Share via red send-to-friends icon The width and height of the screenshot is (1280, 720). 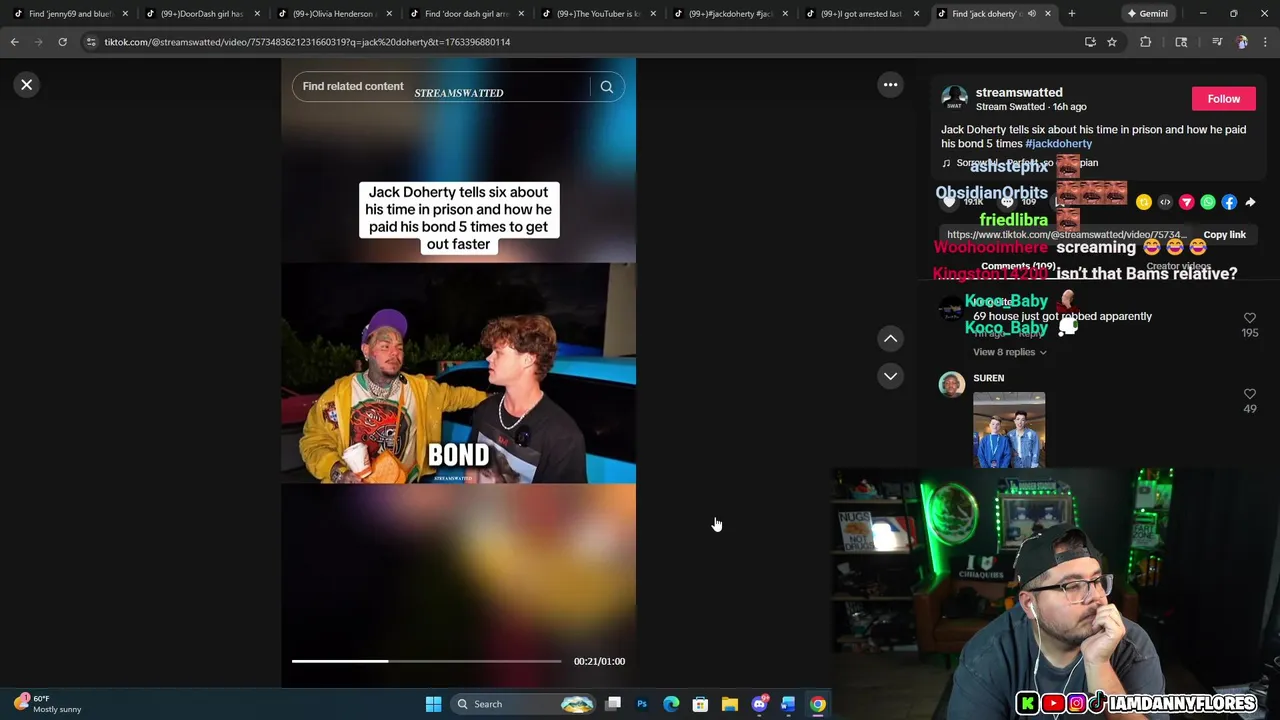coord(1186,202)
